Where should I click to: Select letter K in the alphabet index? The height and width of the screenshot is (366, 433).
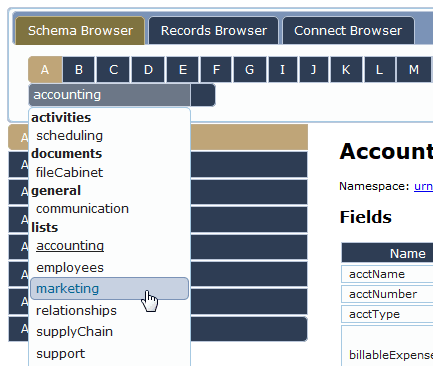click(346, 70)
